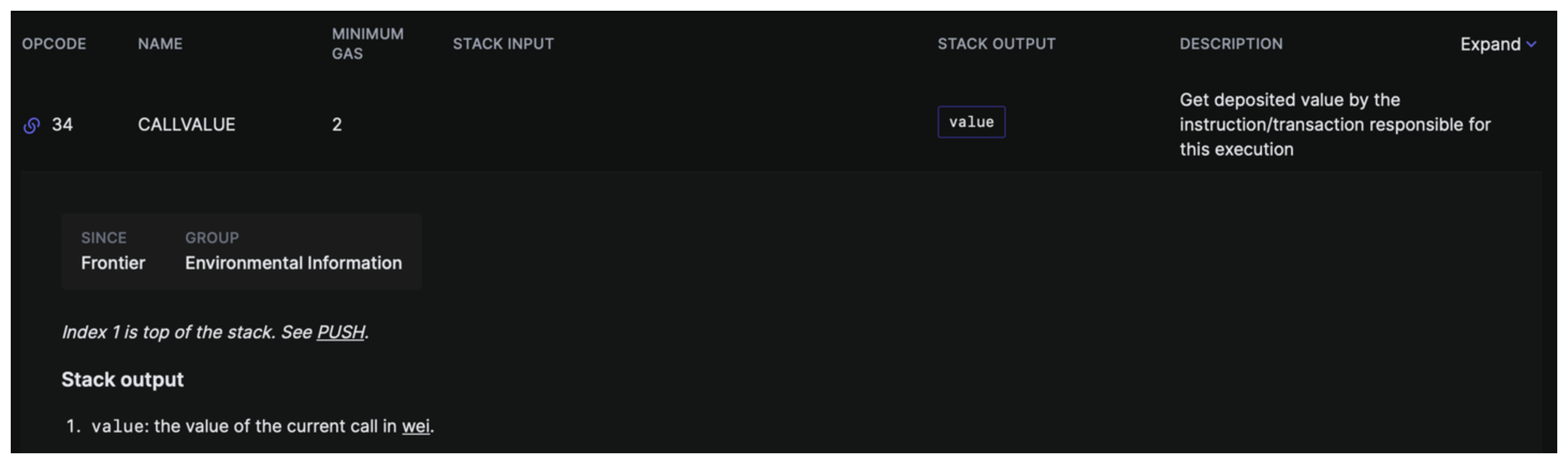Image resolution: width=1568 pixels, height=464 pixels.
Task: Click the inline 'value' code in list item 1
Action: point(118,426)
